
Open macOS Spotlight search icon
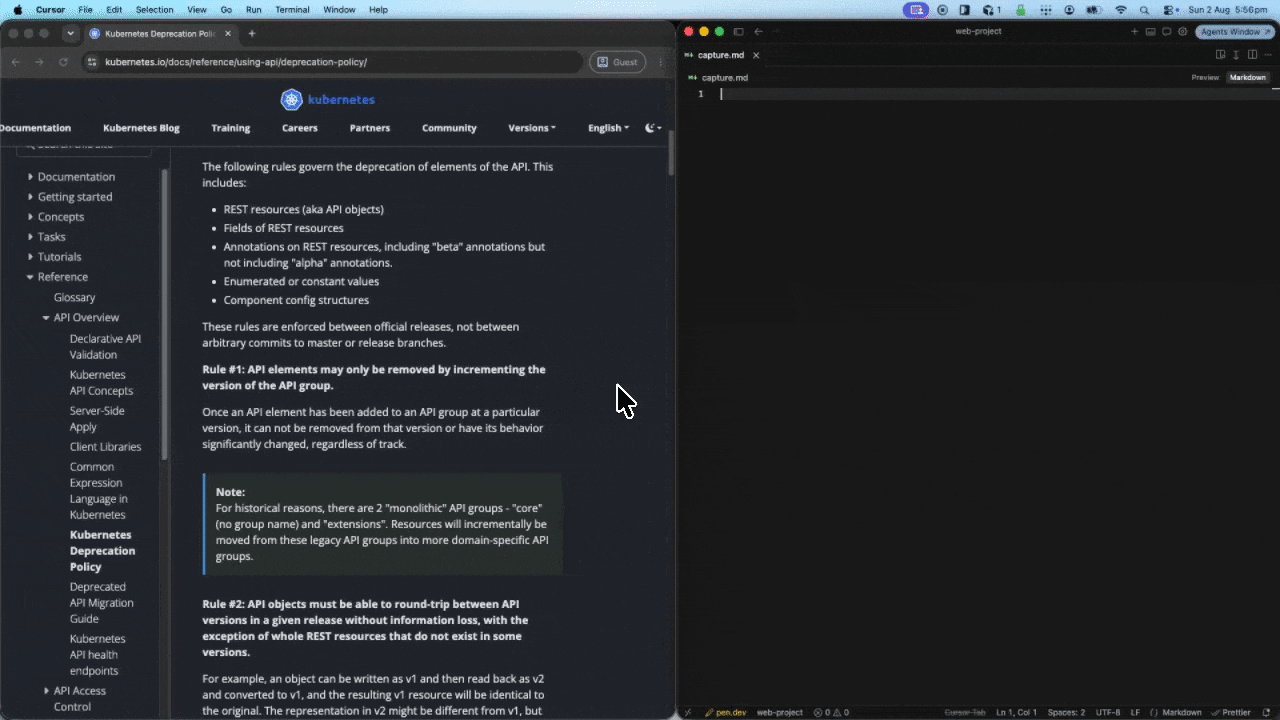point(1144,9)
